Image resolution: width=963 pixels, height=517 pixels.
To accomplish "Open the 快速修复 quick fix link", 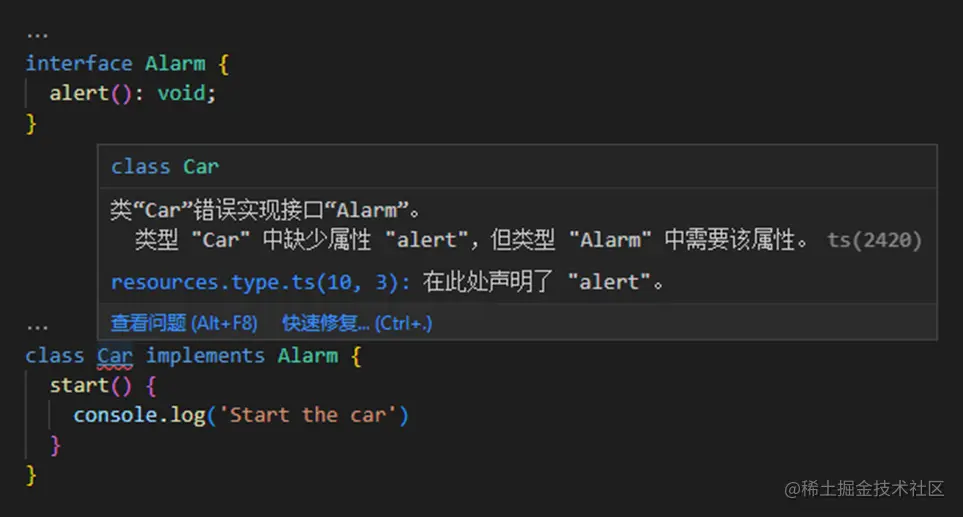I will (356, 323).
